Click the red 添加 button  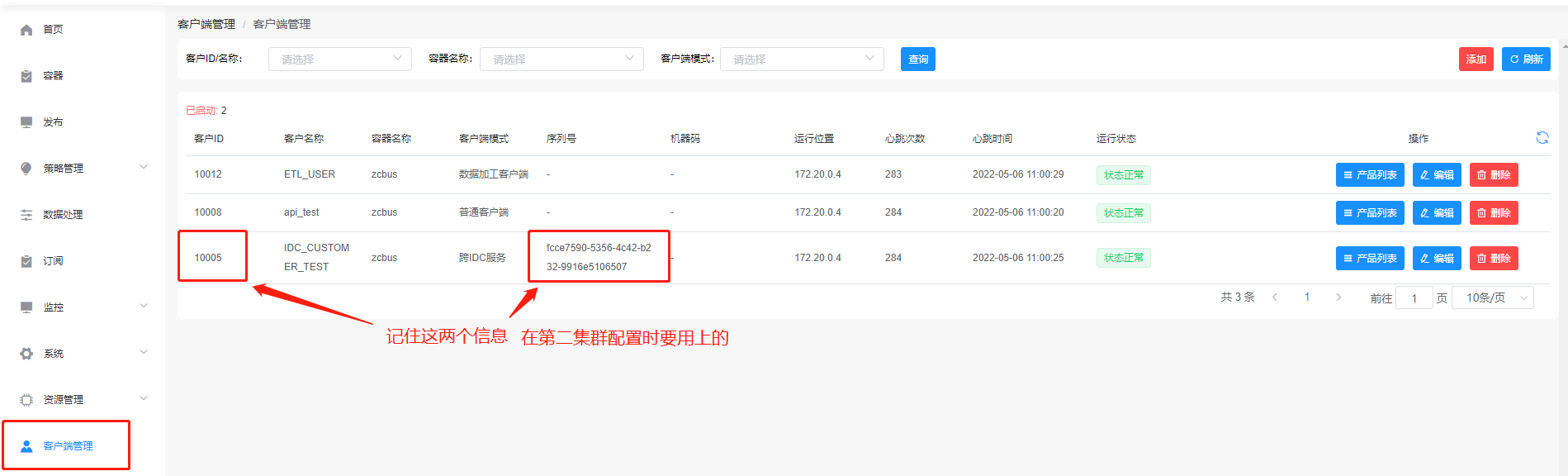coord(1476,59)
